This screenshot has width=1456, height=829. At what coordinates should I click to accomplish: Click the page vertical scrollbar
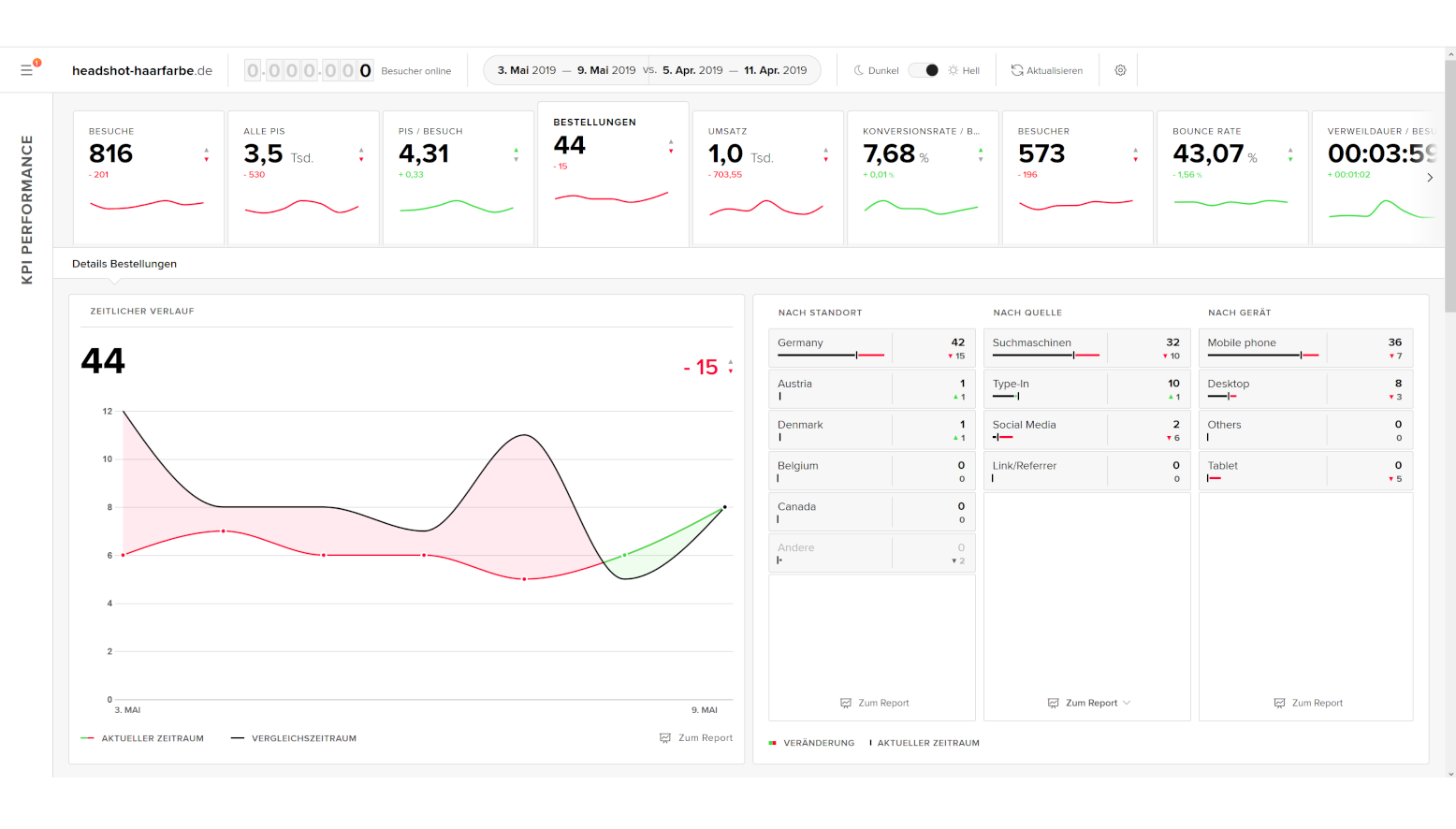click(x=1450, y=187)
